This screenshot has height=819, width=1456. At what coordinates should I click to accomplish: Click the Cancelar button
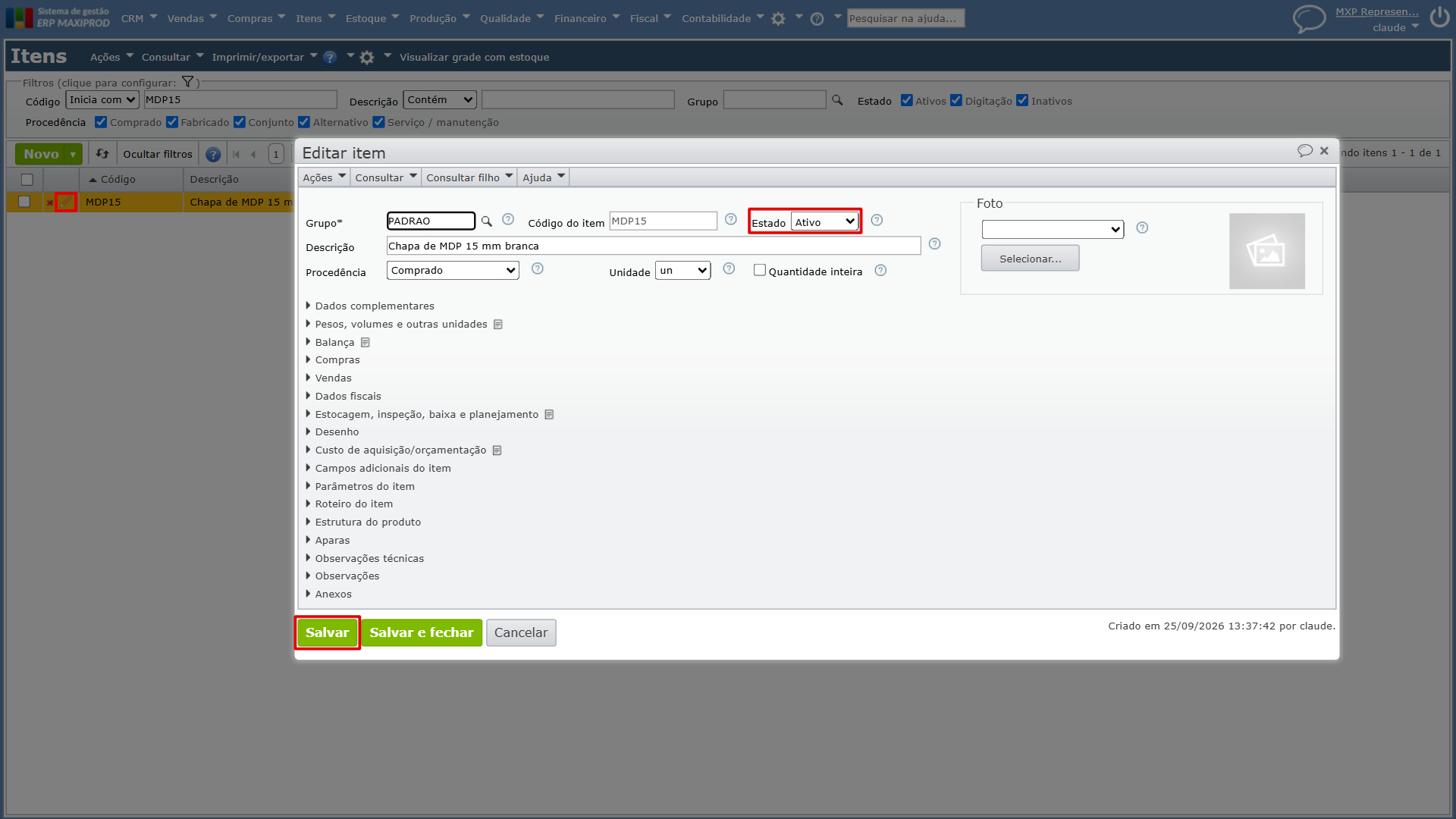[521, 632]
